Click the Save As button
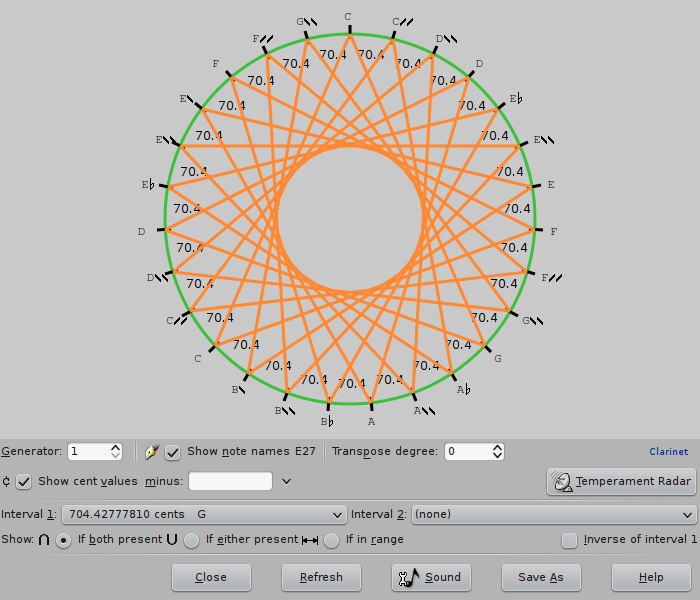Image resolution: width=700 pixels, height=600 pixels. click(540, 577)
